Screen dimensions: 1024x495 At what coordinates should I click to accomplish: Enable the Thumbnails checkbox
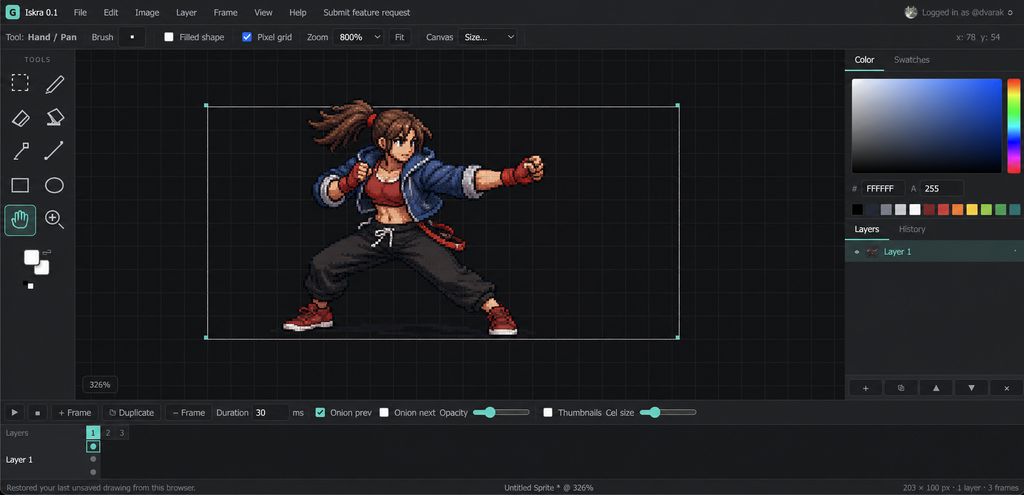tap(548, 413)
